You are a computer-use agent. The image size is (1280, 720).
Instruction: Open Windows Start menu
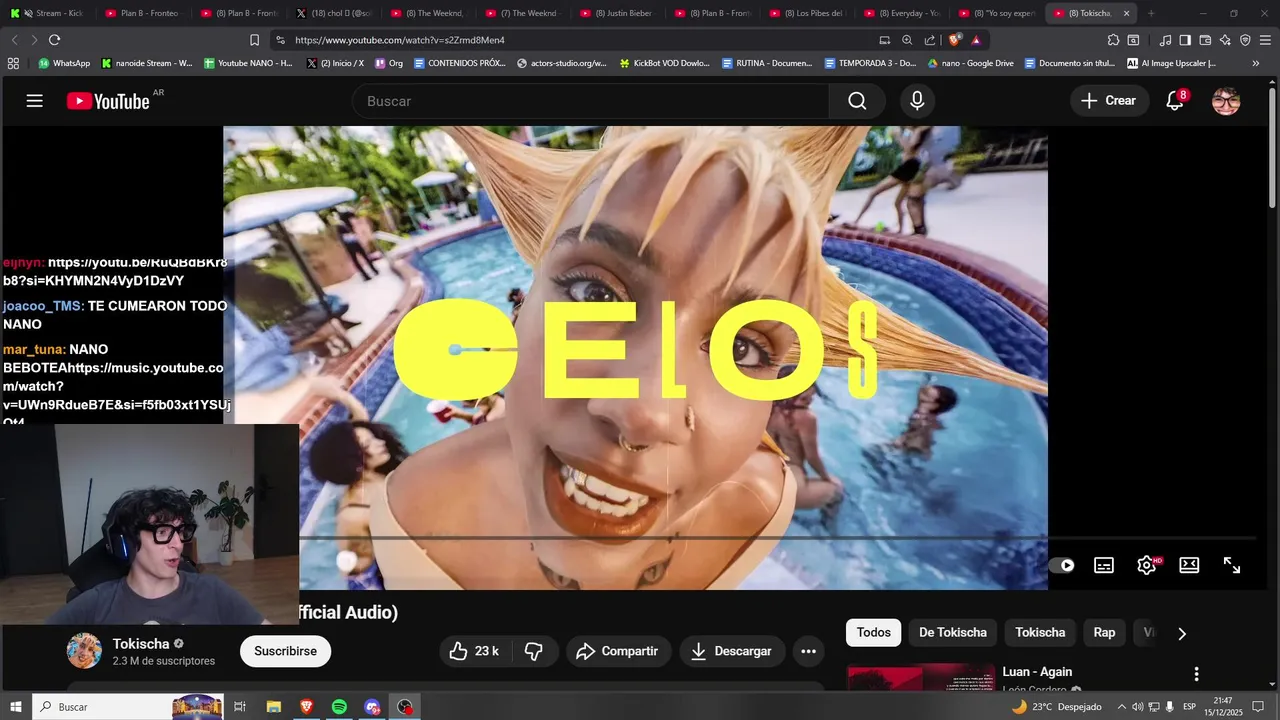[x=15, y=707]
